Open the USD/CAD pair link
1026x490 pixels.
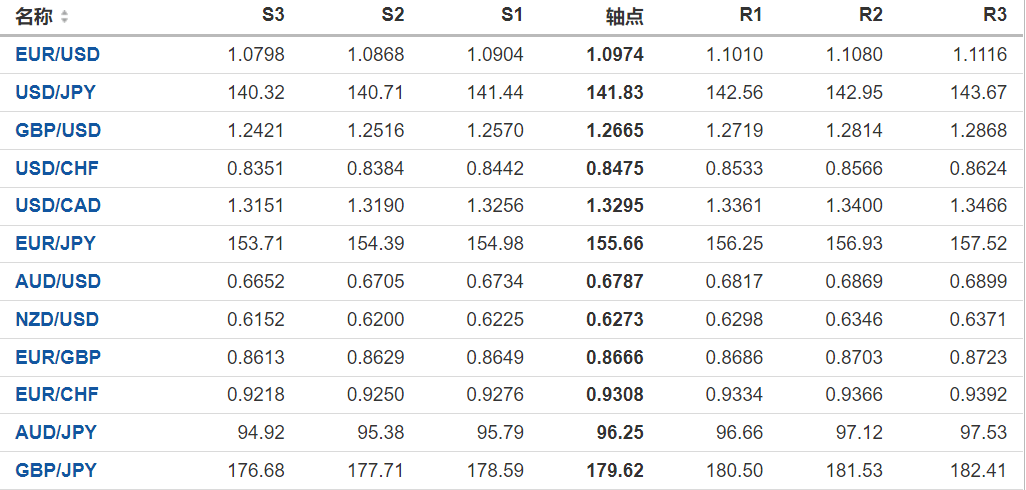click(x=58, y=206)
